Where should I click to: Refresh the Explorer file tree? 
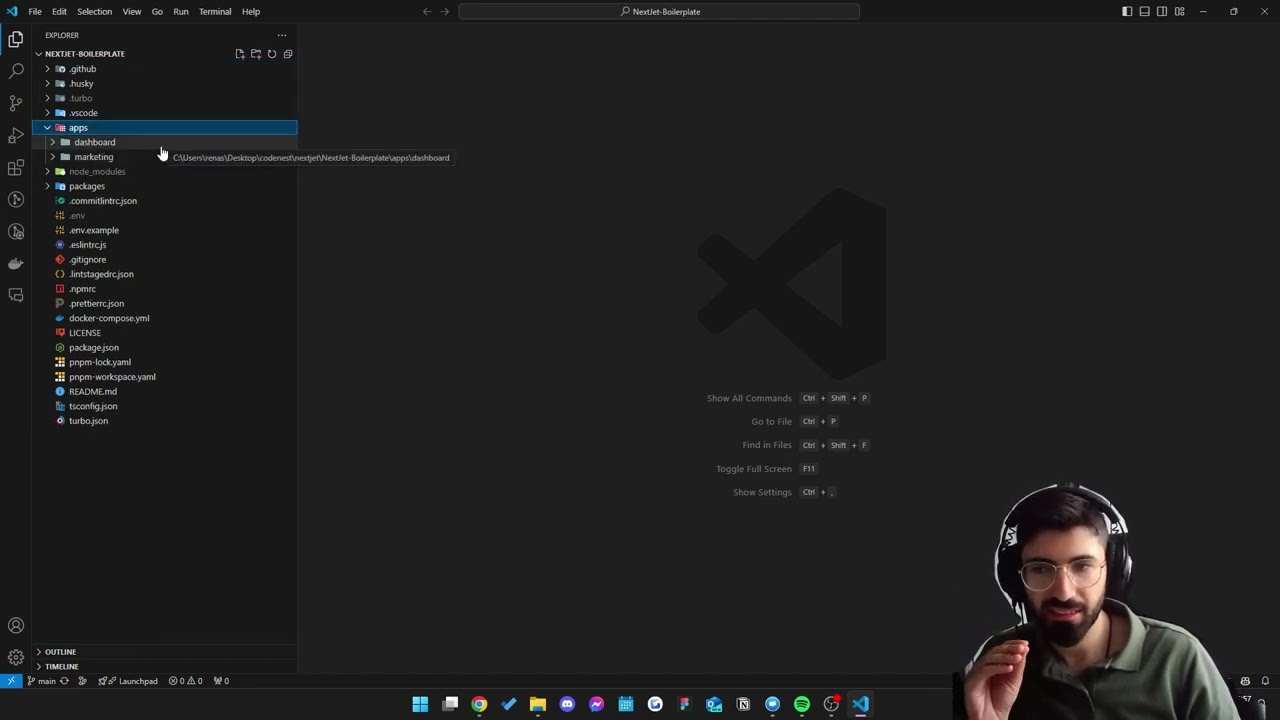(x=272, y=54)
